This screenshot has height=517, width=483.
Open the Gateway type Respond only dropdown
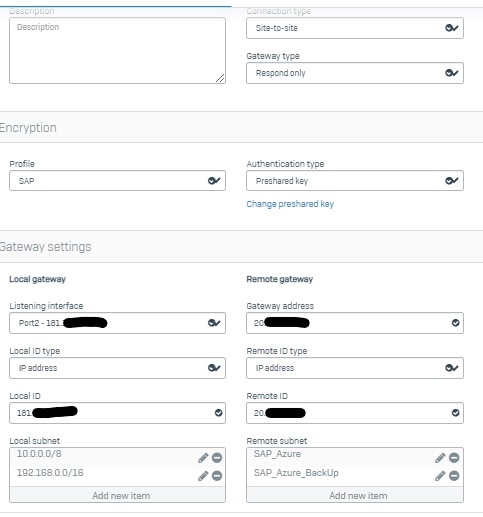point(355,73)
